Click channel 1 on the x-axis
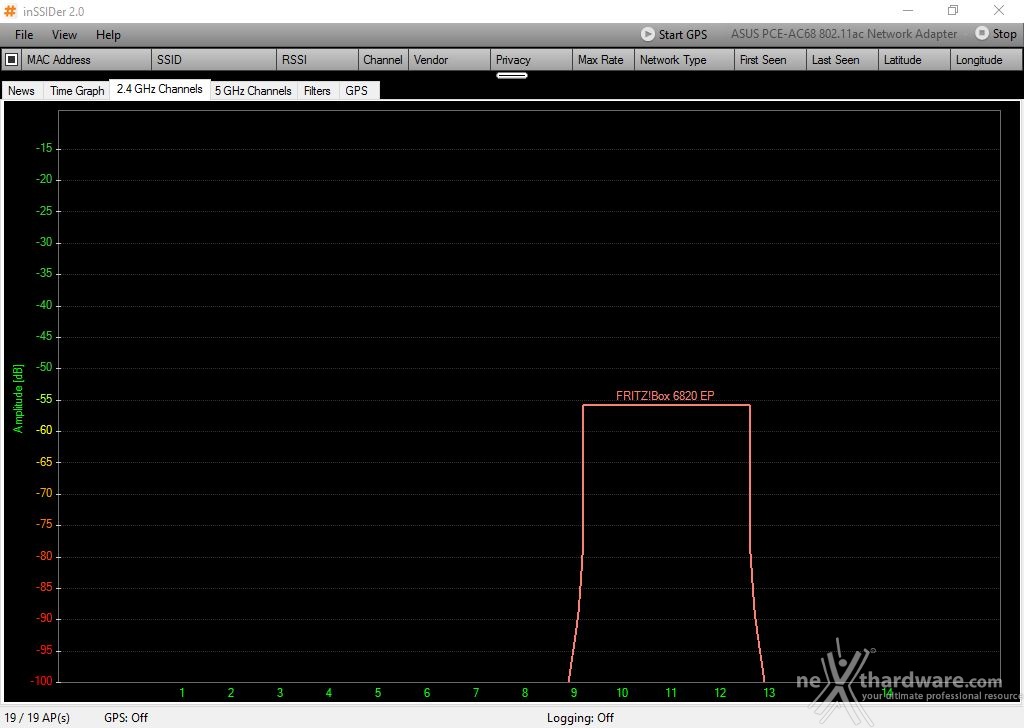The image size is (1024, 728). click(x=182, y=693)
